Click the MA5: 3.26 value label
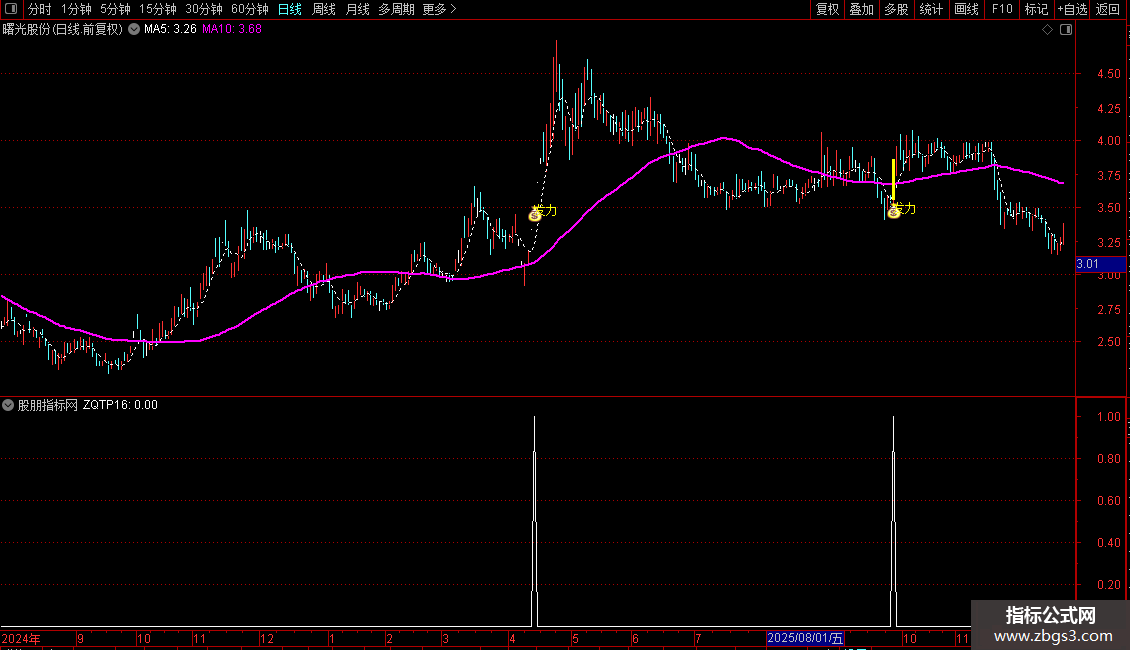1130x650 pixels. coord(170,30)
